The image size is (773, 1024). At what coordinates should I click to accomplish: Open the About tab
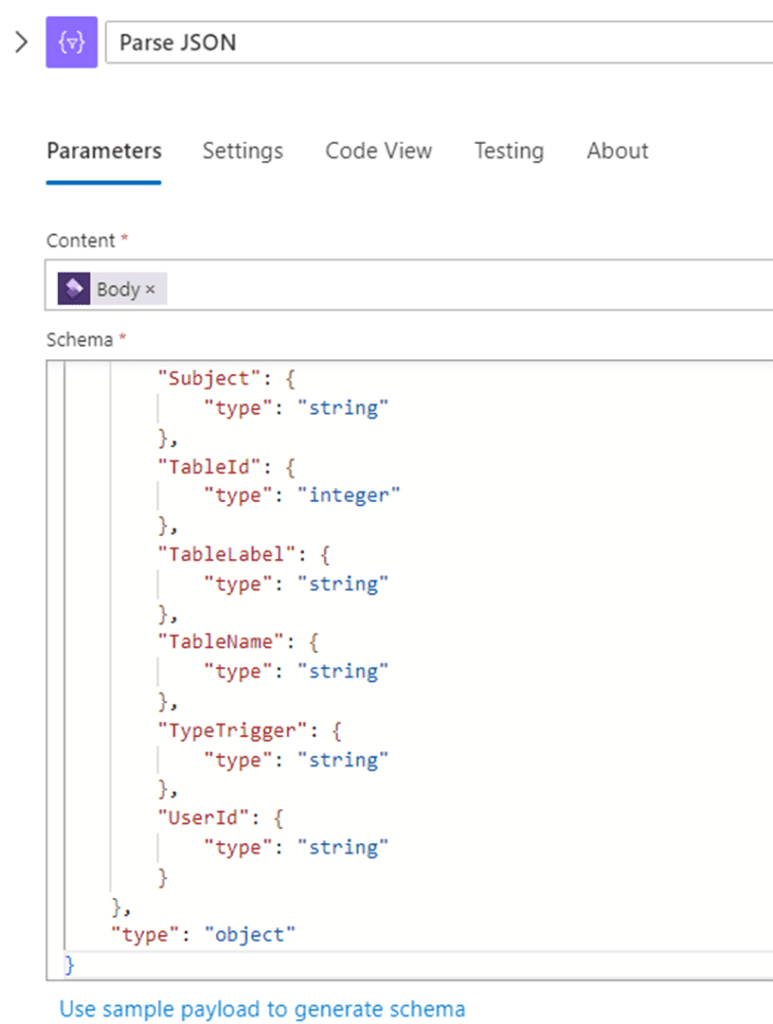coord(617,151)
